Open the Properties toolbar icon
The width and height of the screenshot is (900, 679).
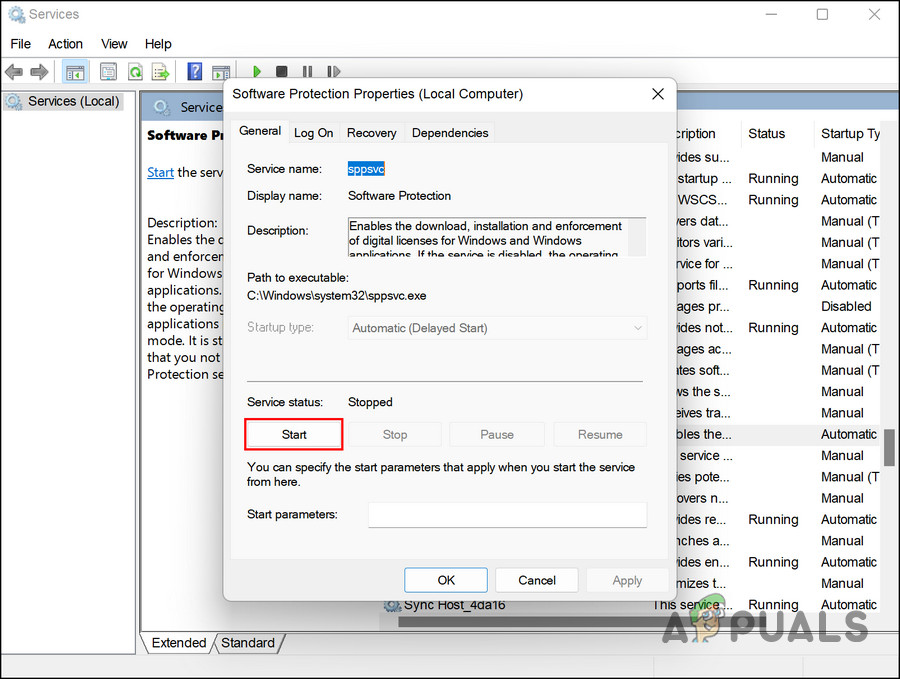coord(108,72)
